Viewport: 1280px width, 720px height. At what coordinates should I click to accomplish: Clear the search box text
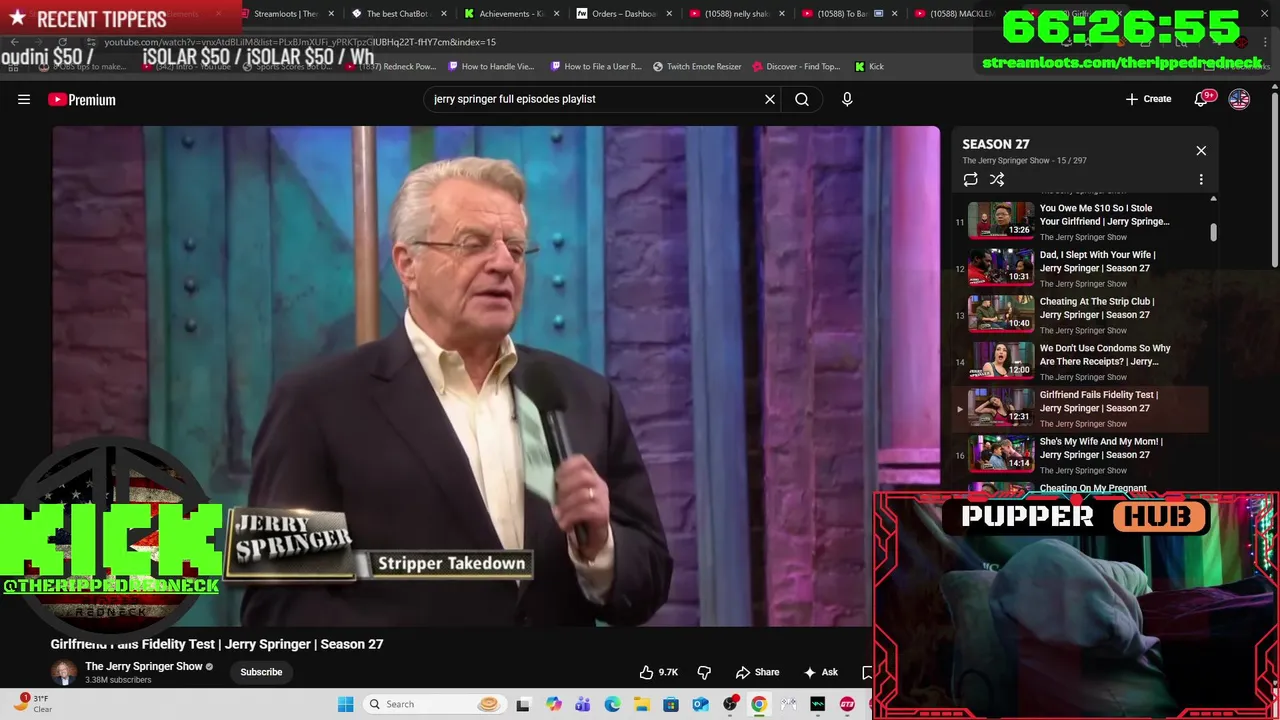[770, 99]
